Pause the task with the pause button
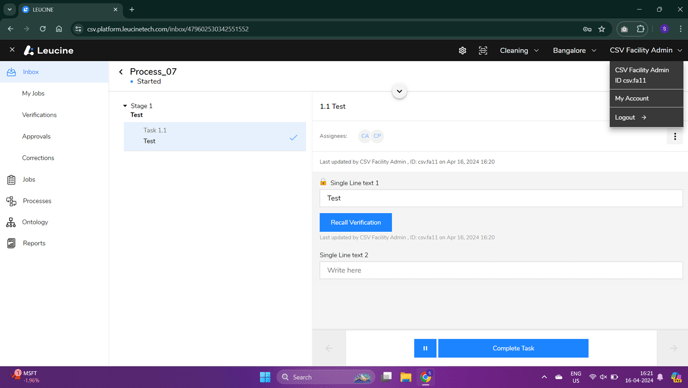 425,348
